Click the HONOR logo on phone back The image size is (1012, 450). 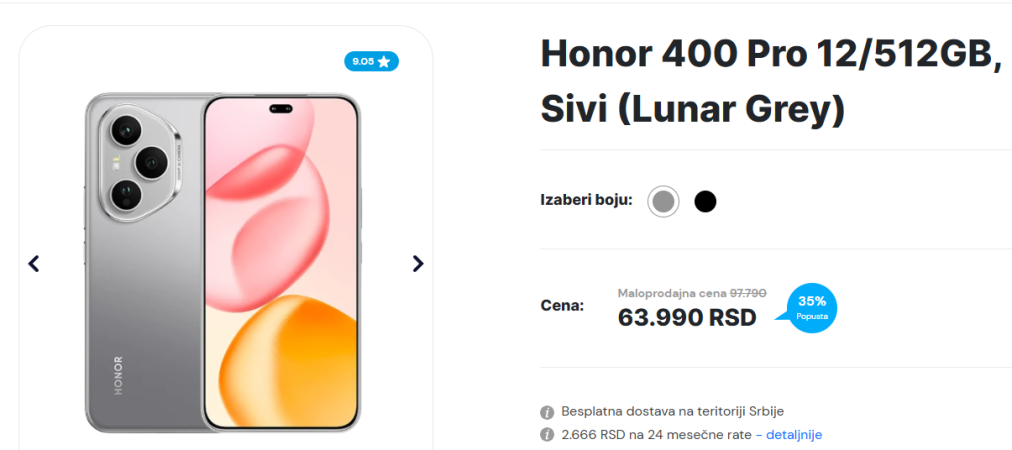pos(118,375)
